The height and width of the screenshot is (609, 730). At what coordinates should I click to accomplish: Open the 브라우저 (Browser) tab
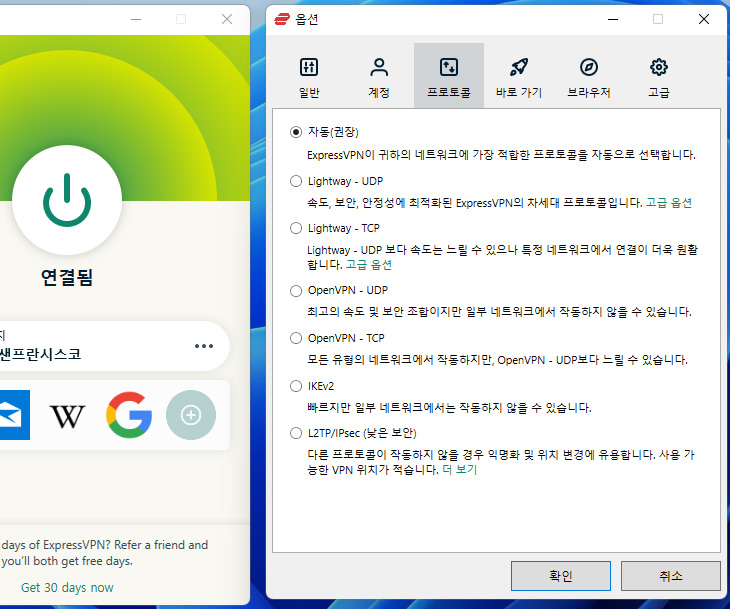pos(588,77)
